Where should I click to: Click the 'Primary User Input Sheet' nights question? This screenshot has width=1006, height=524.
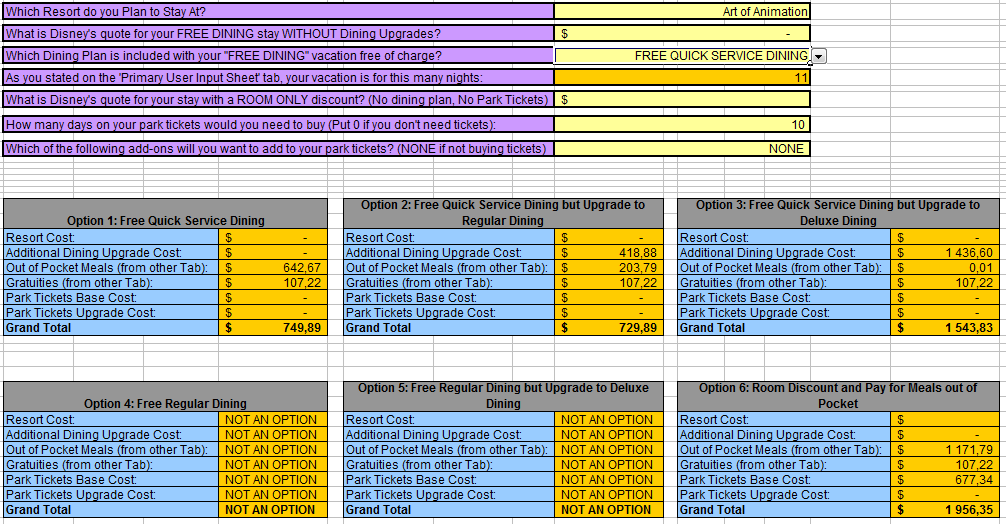pyautogui.click(x=278, y=78)
